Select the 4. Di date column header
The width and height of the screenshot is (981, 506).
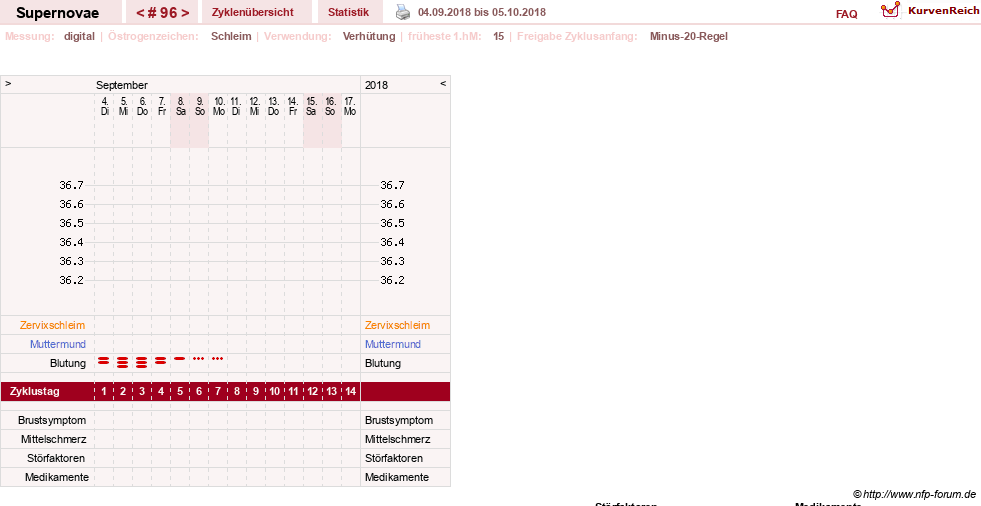104,106
